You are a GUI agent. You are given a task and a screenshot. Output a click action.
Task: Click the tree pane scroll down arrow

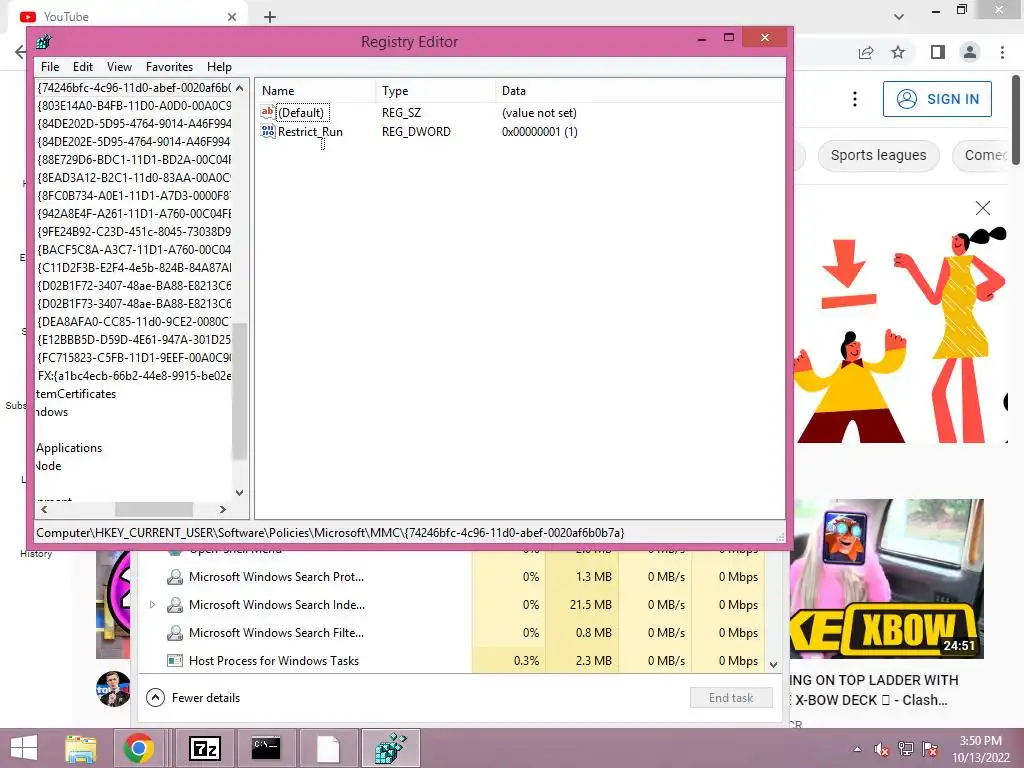[240, 493]
